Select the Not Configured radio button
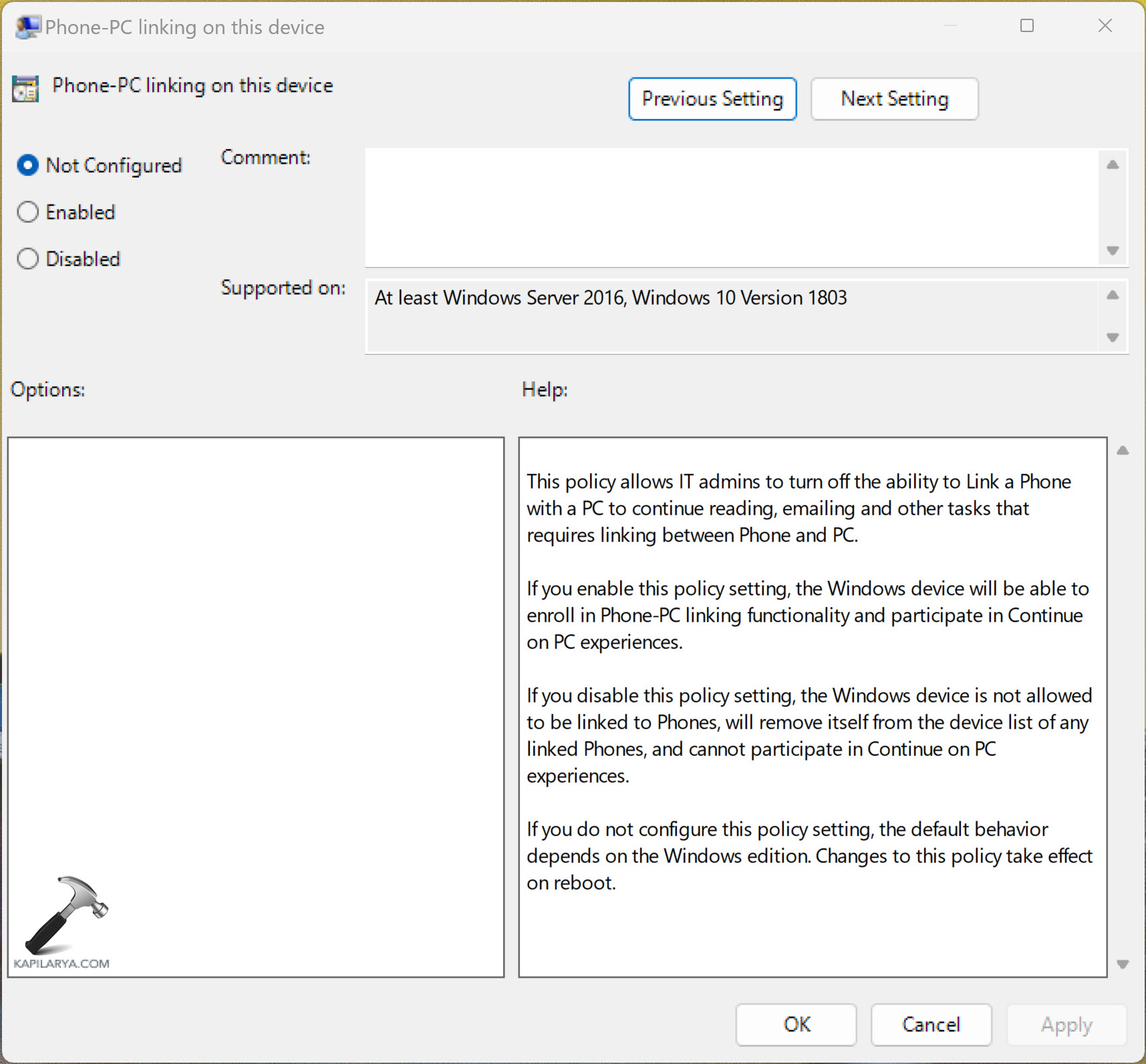 28,165
